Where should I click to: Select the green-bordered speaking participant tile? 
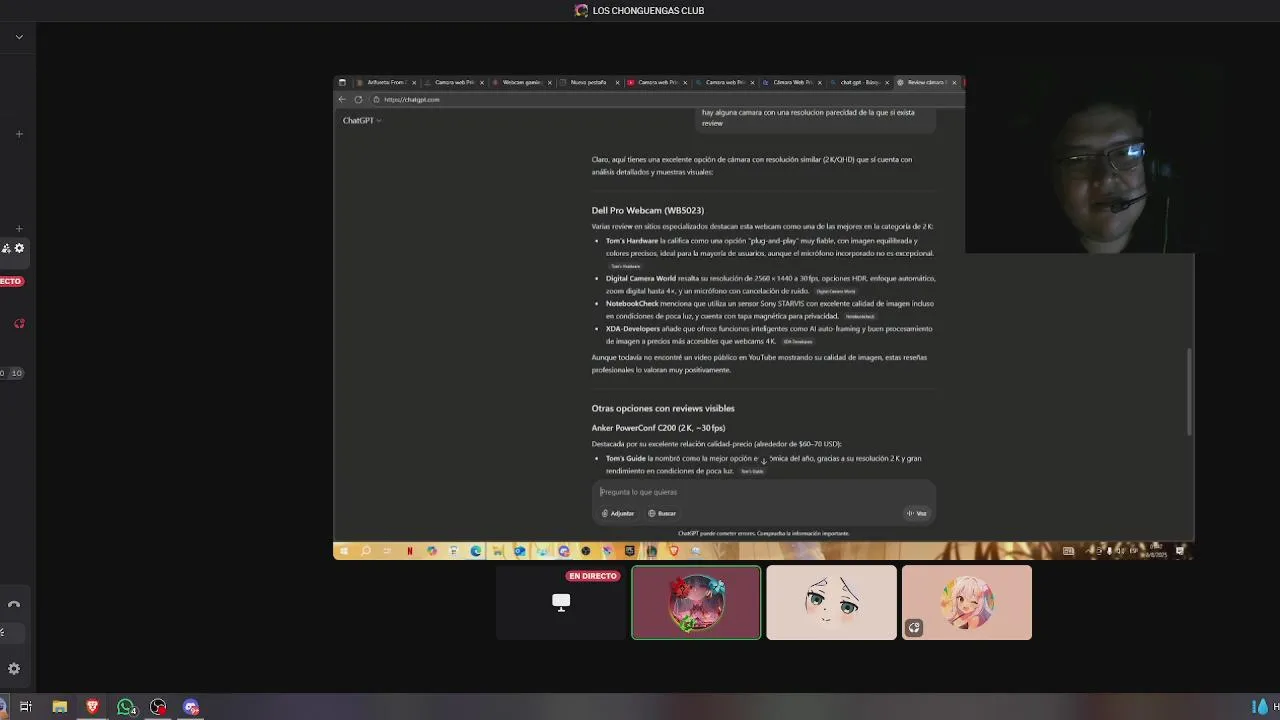click(x=696, y=603)
